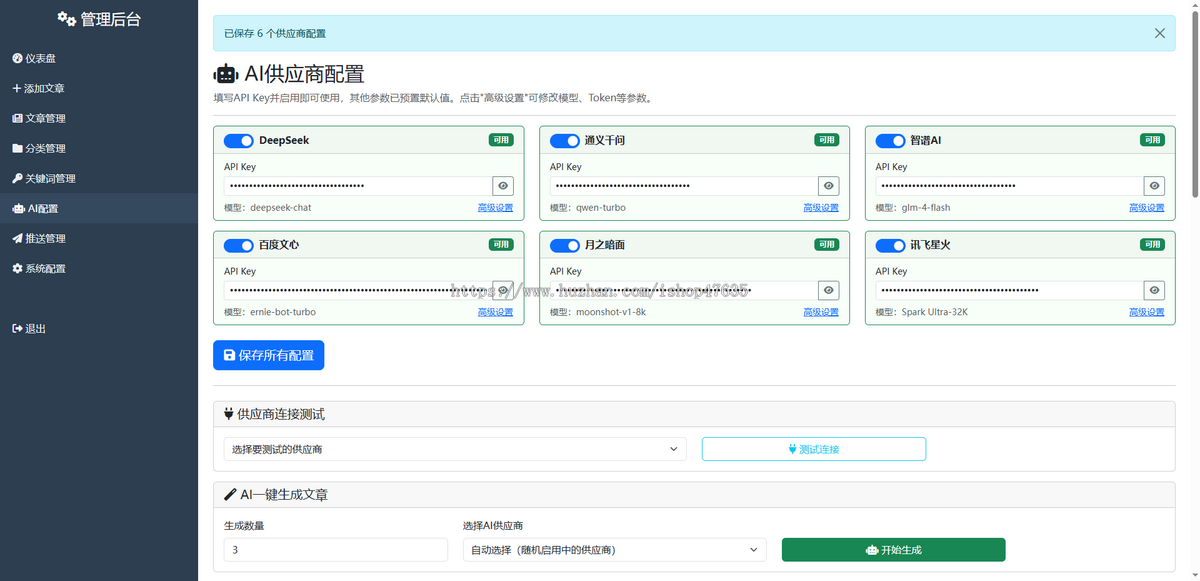Click 保存所有配置 button

click(x=269, y=355)
